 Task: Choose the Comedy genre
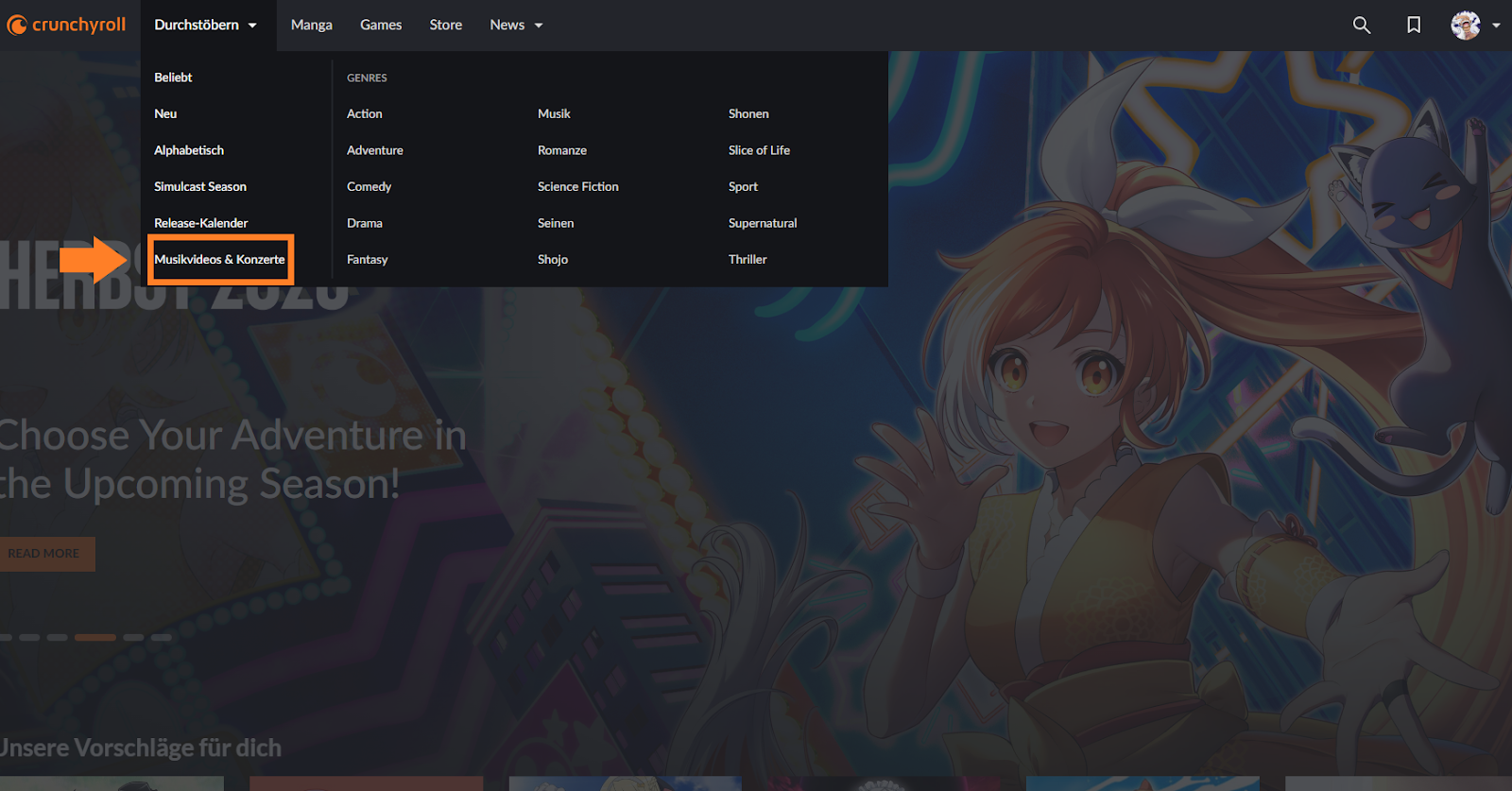tap(369, 186)
